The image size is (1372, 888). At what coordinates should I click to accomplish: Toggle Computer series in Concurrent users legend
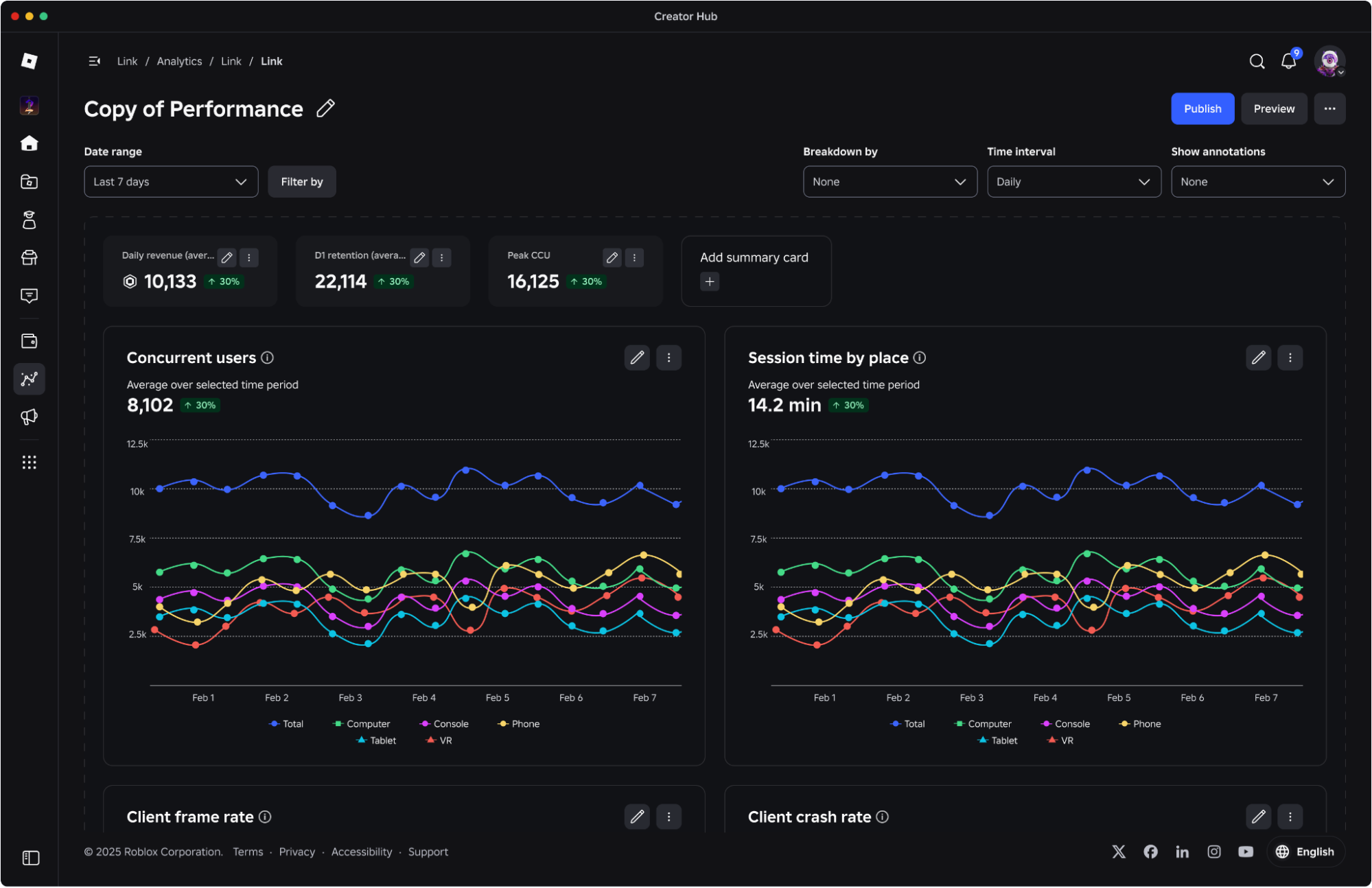click(x=361, y=724)
